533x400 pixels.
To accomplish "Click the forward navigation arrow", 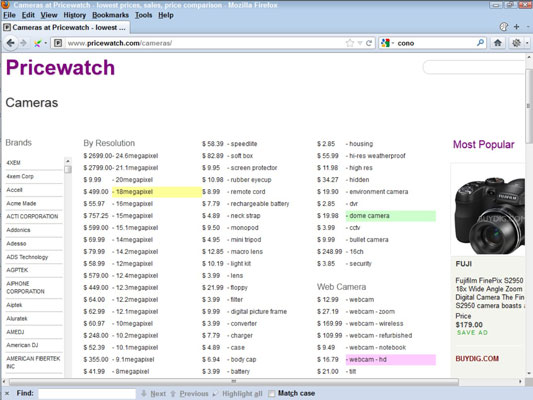I will 23,43.
